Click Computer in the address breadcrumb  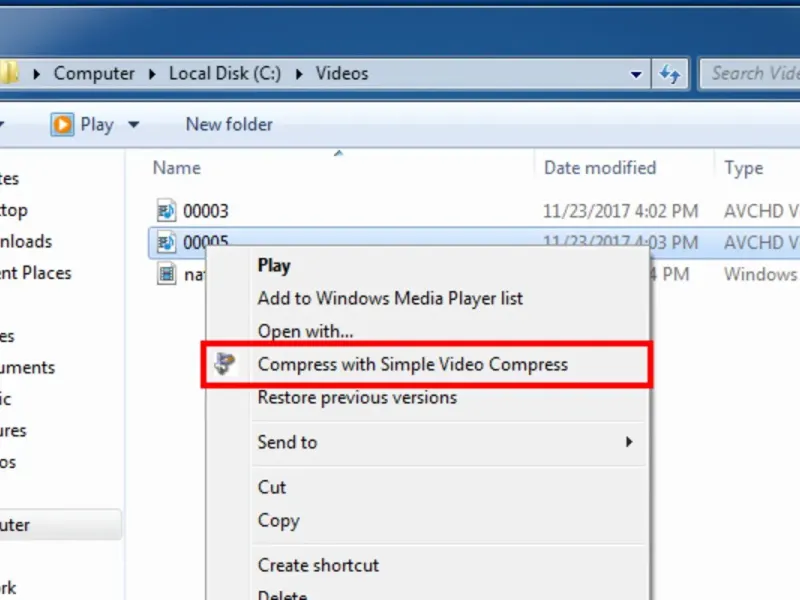[94, 74]
